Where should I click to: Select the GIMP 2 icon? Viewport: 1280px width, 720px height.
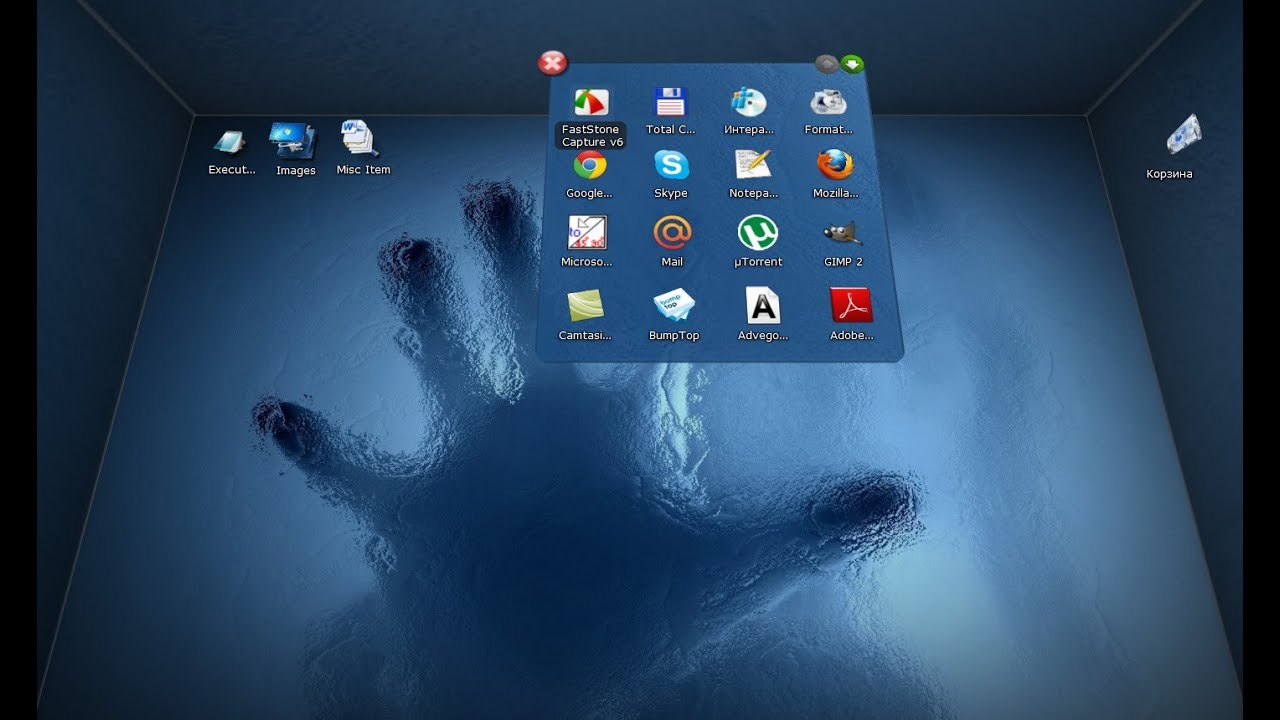[x=843, y=233]
